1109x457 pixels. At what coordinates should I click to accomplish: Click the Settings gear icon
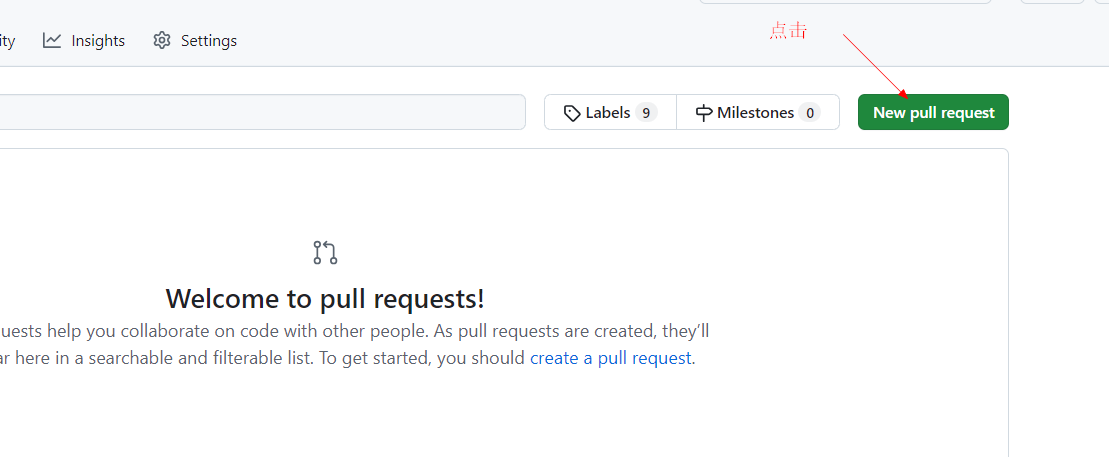[x=162, y=40]
